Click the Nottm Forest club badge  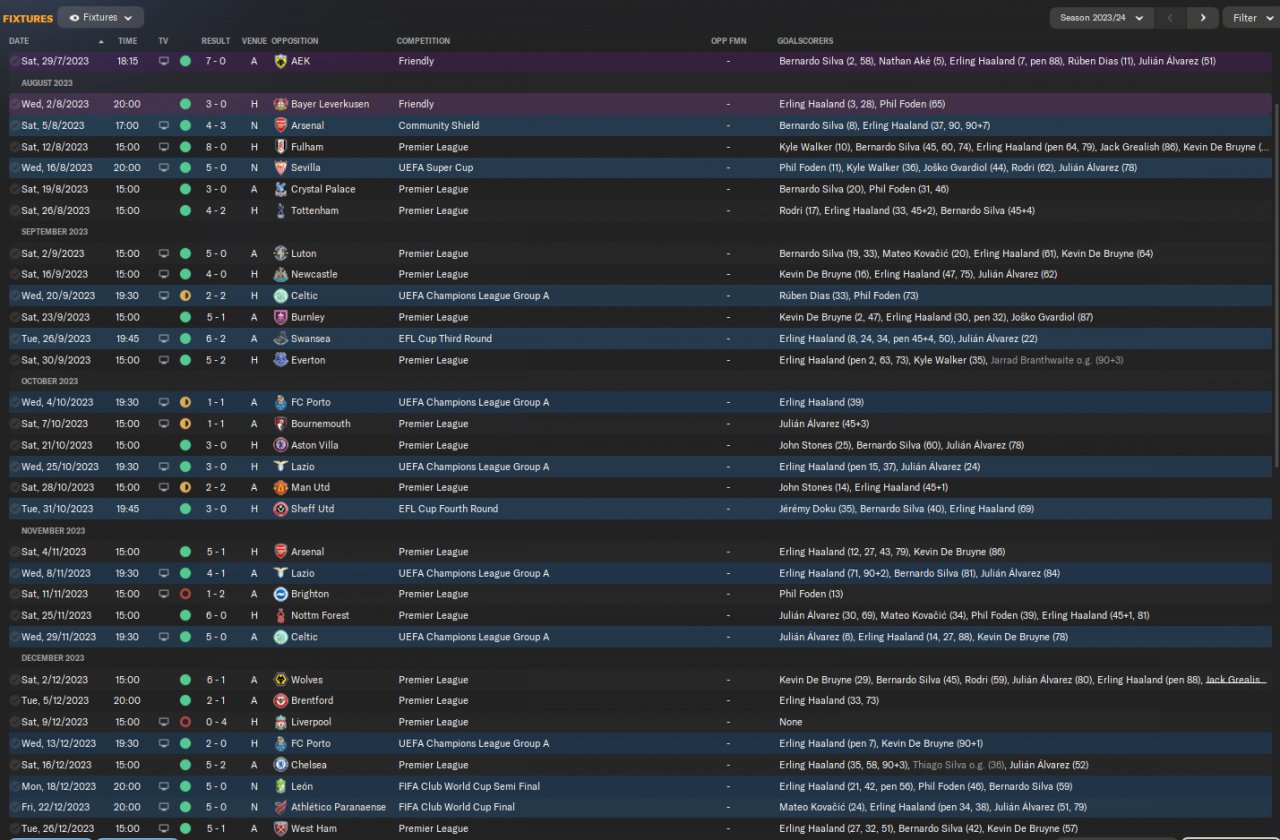tap(280, 615)
